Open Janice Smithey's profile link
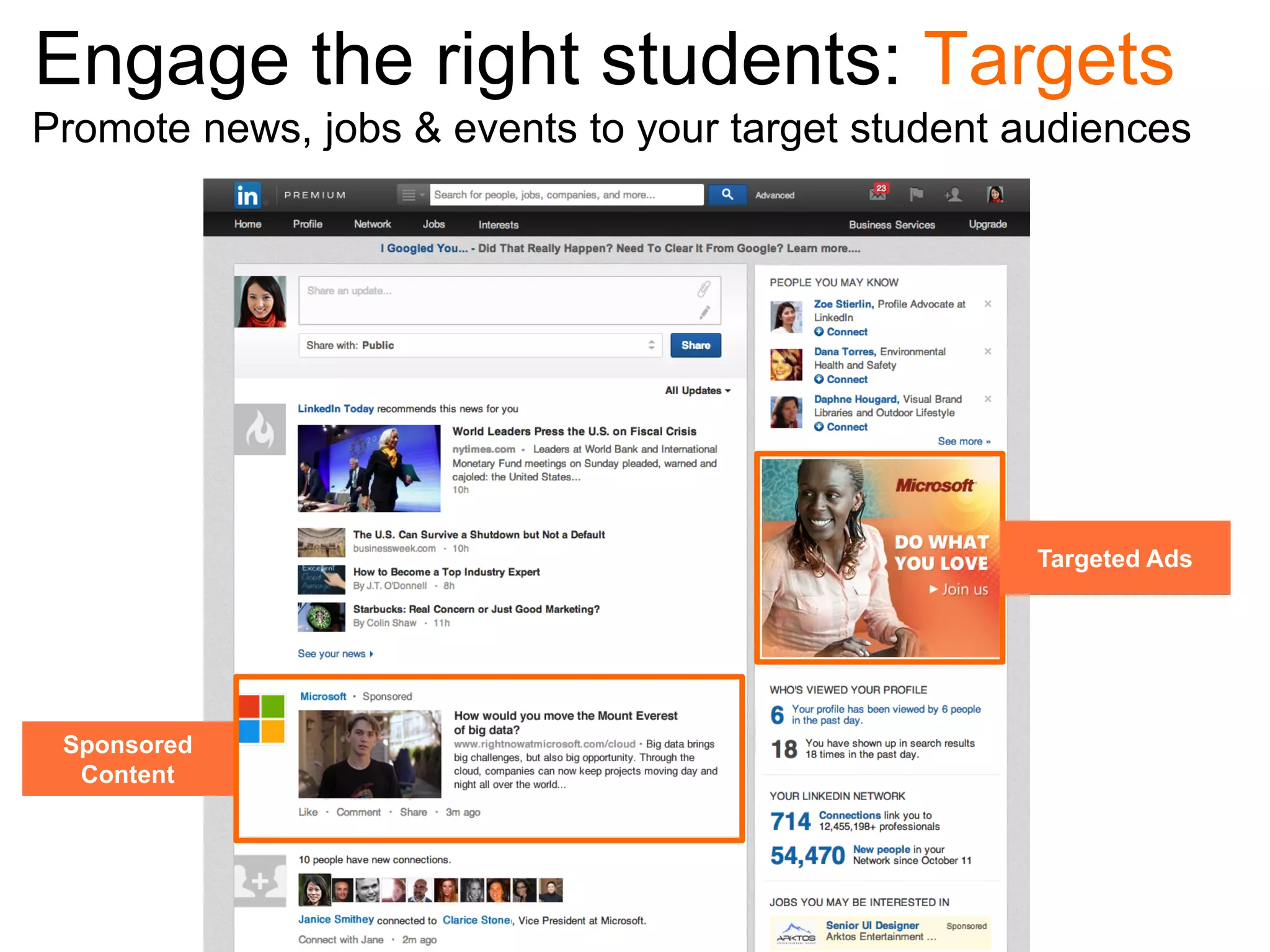1270x952 pixels. click(x=336, y=920)
